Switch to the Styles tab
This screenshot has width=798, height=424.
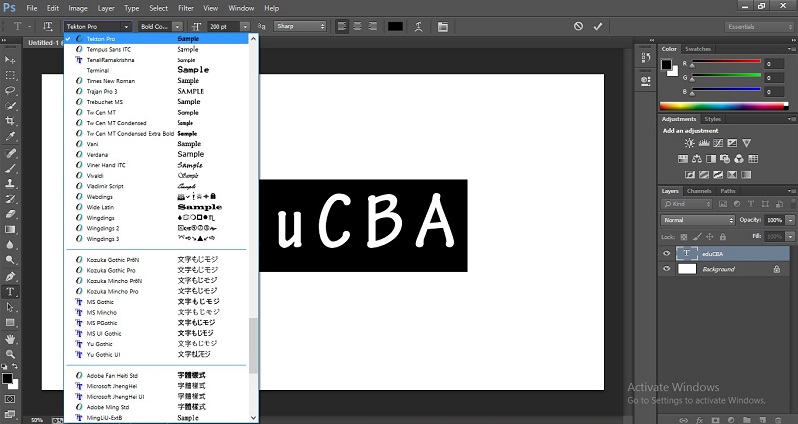click(712, 119)
